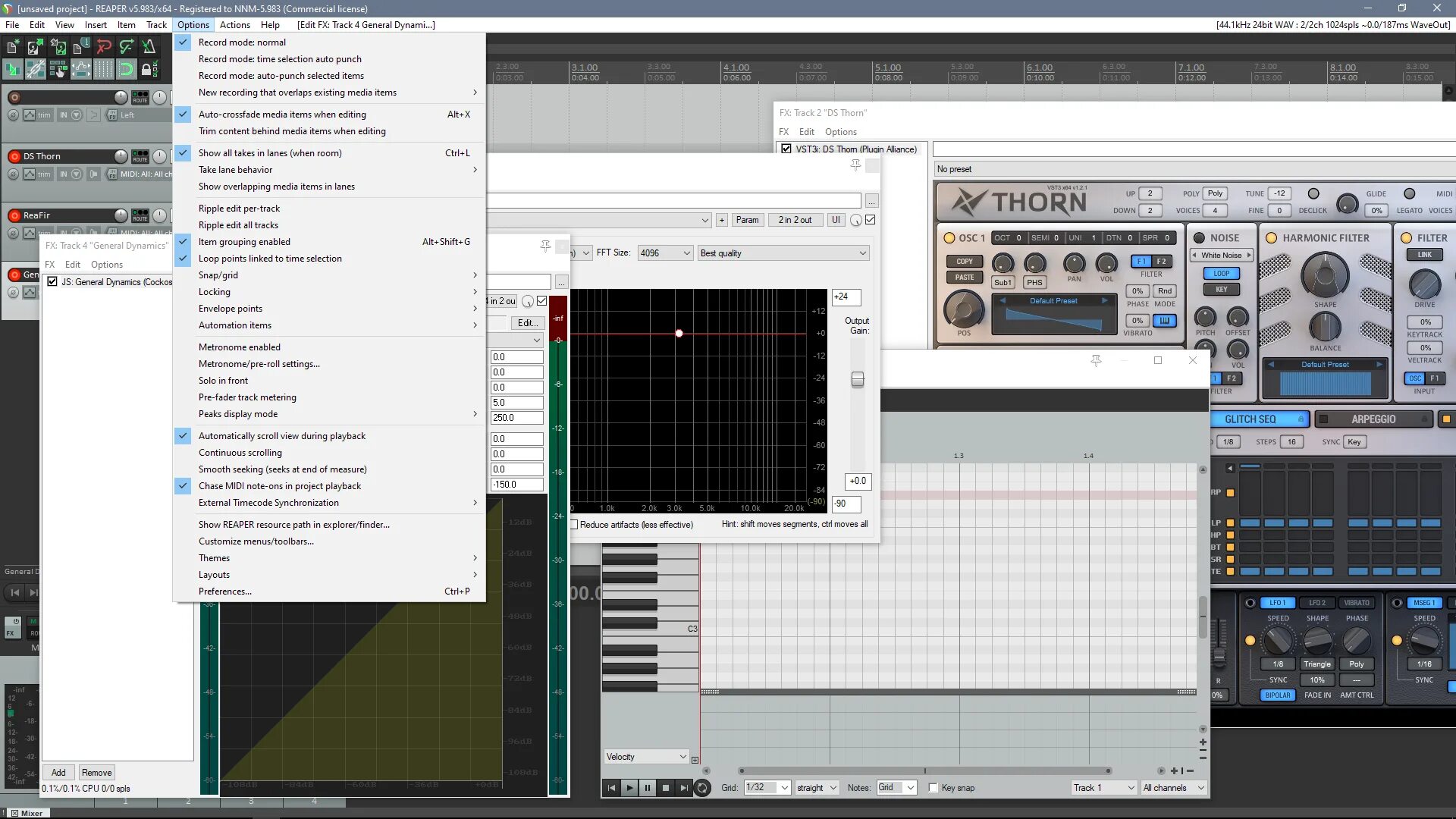The image size is (1456, 819).
Task: Toggle the snap magnet icon
Action: pyautogui.click(x=126, y=70)
